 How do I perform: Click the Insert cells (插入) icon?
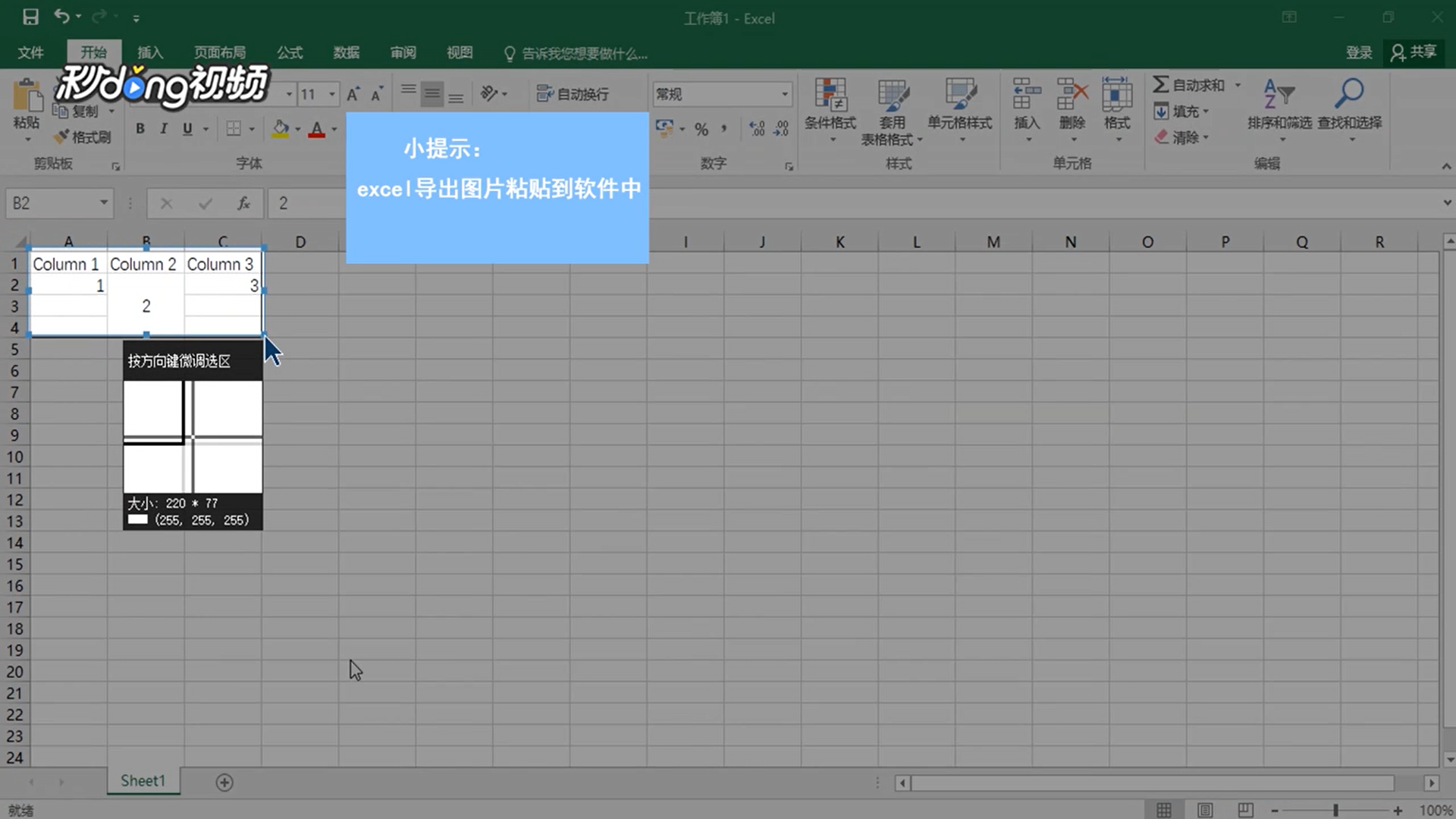[1027, 94]
